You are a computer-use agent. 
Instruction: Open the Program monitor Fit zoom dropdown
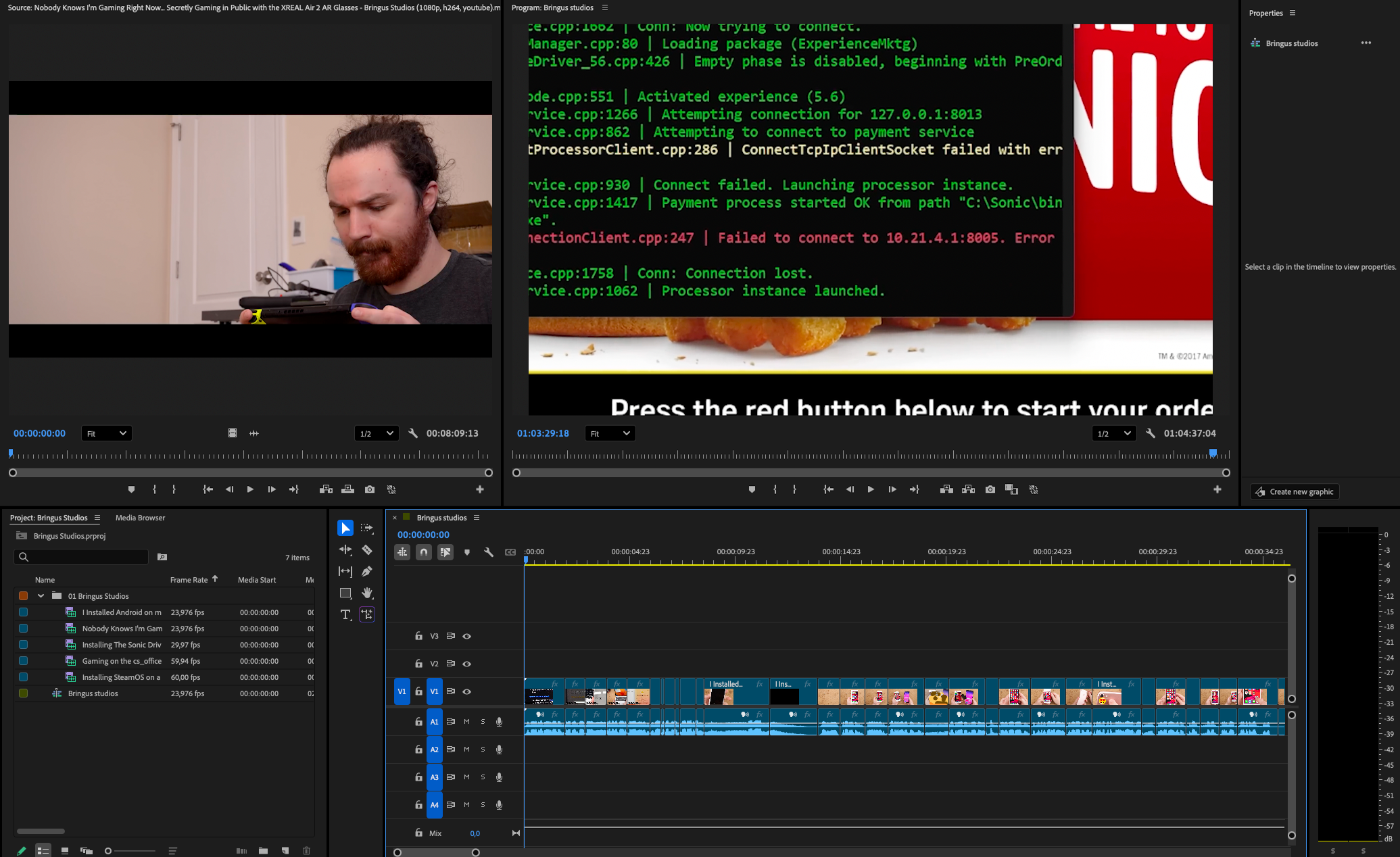tap(609, 433)
